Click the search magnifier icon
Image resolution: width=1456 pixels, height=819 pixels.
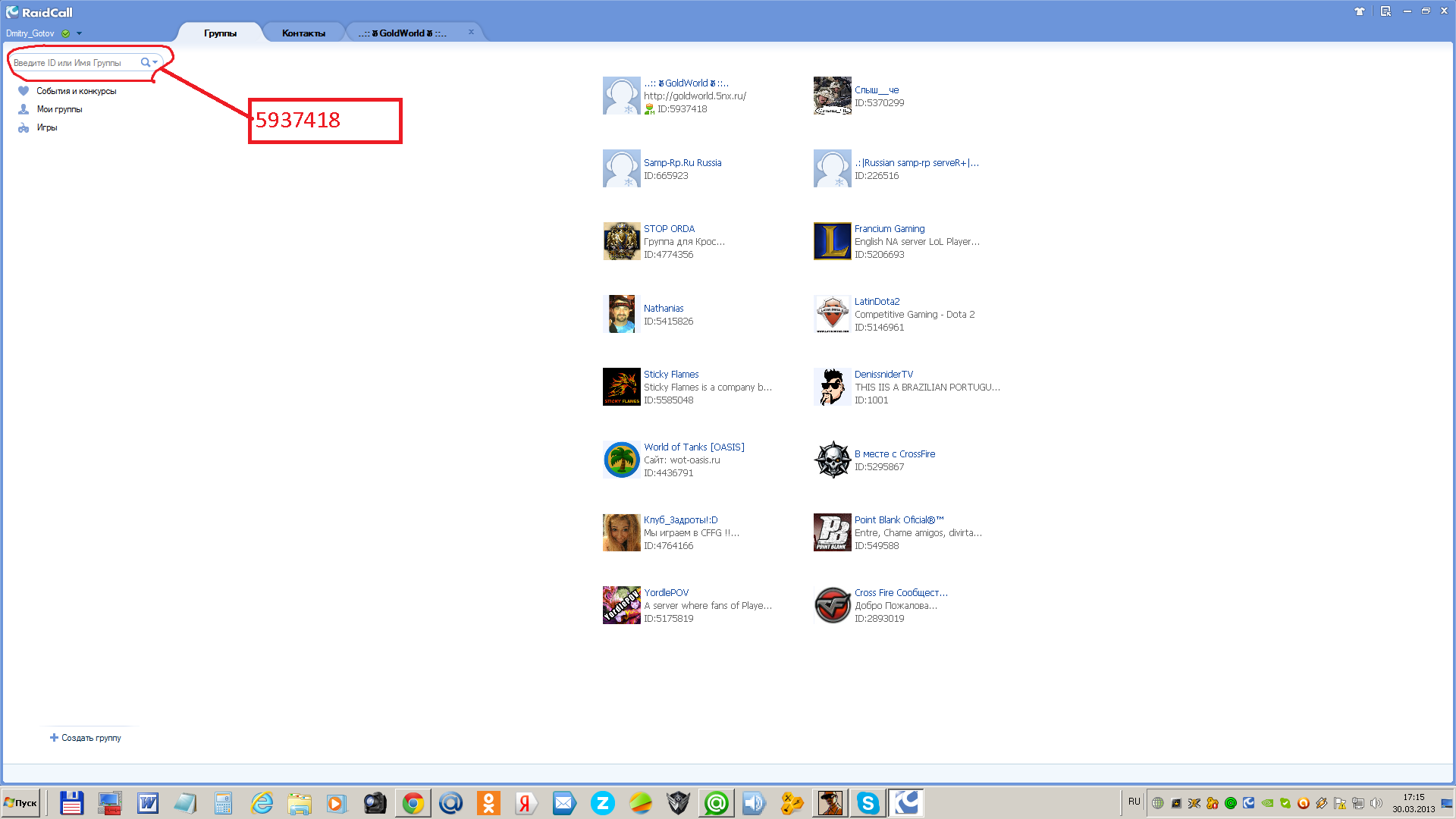pyautogui.click(x=145, y=62)
